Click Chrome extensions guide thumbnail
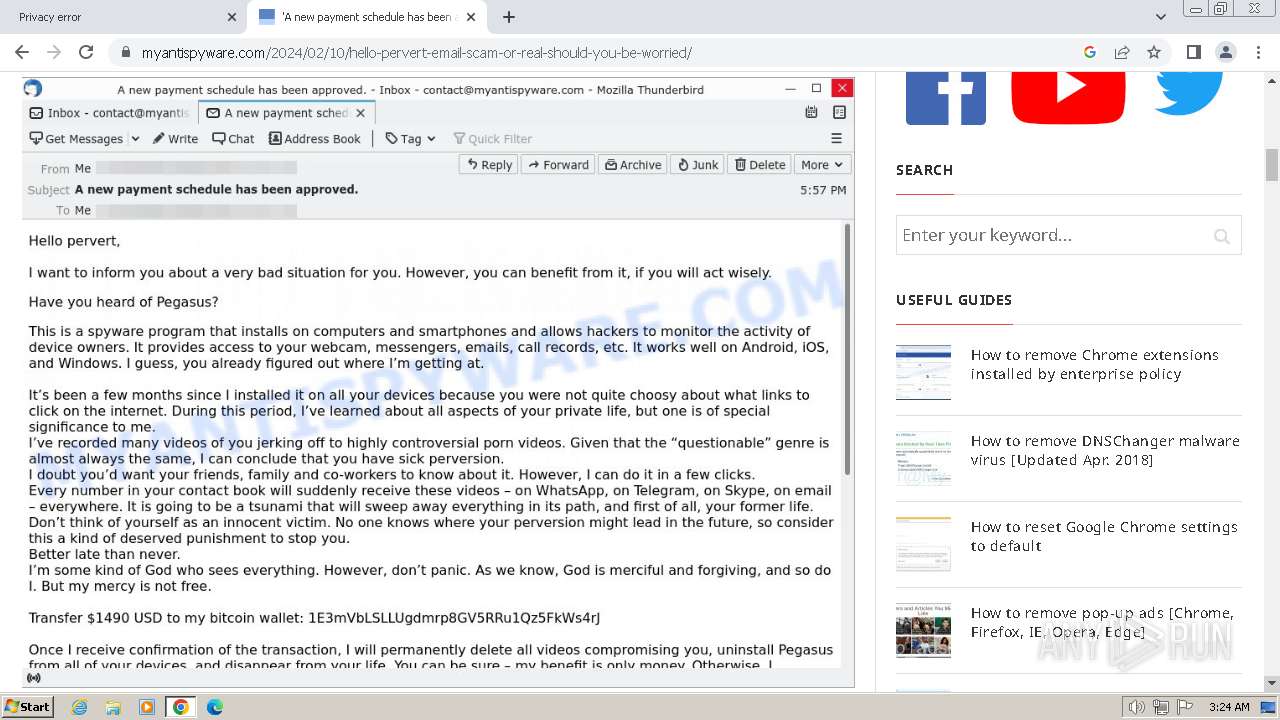1280x720 pixels. click(x=923, y=372)
